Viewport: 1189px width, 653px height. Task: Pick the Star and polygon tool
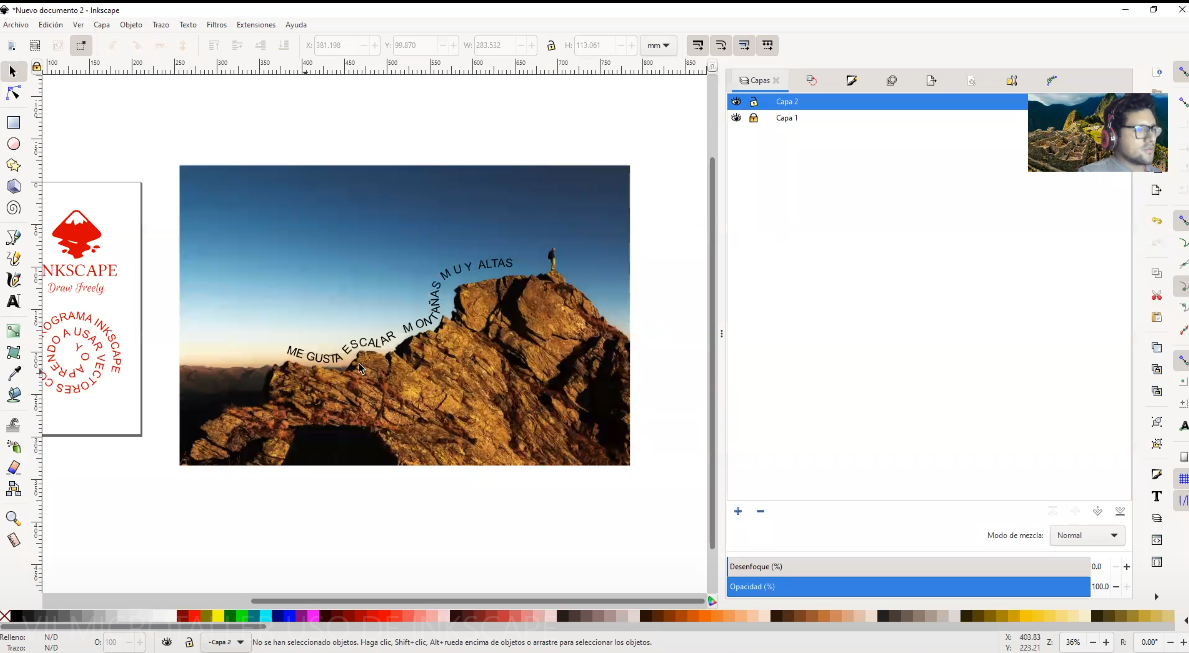[x=13, y=165]
